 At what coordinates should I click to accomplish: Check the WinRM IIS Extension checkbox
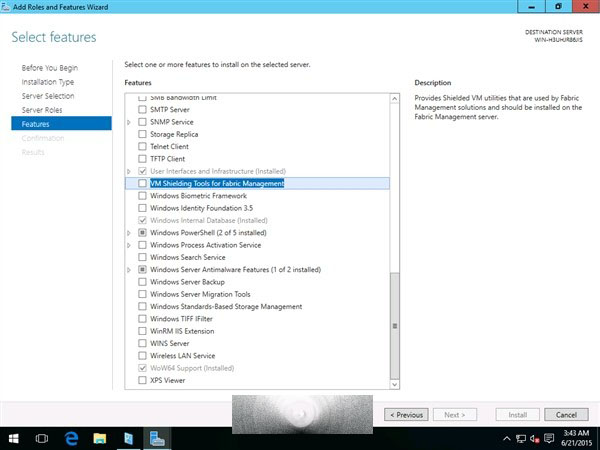[x=142, y=331]
